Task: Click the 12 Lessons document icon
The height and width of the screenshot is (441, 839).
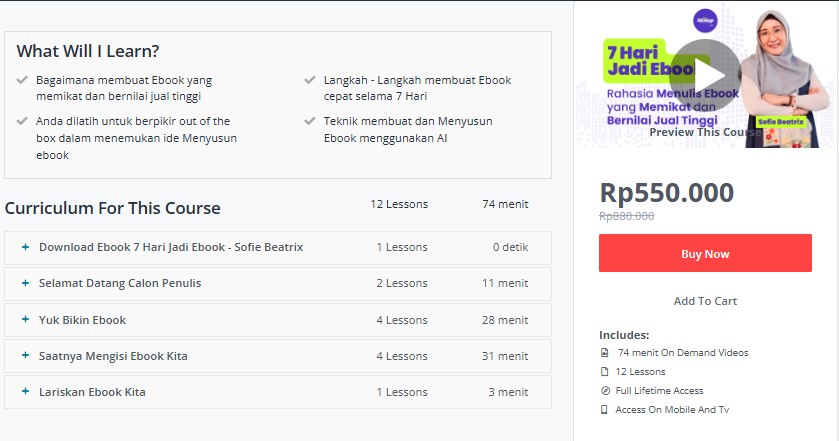Action: [x=605, y=371]
